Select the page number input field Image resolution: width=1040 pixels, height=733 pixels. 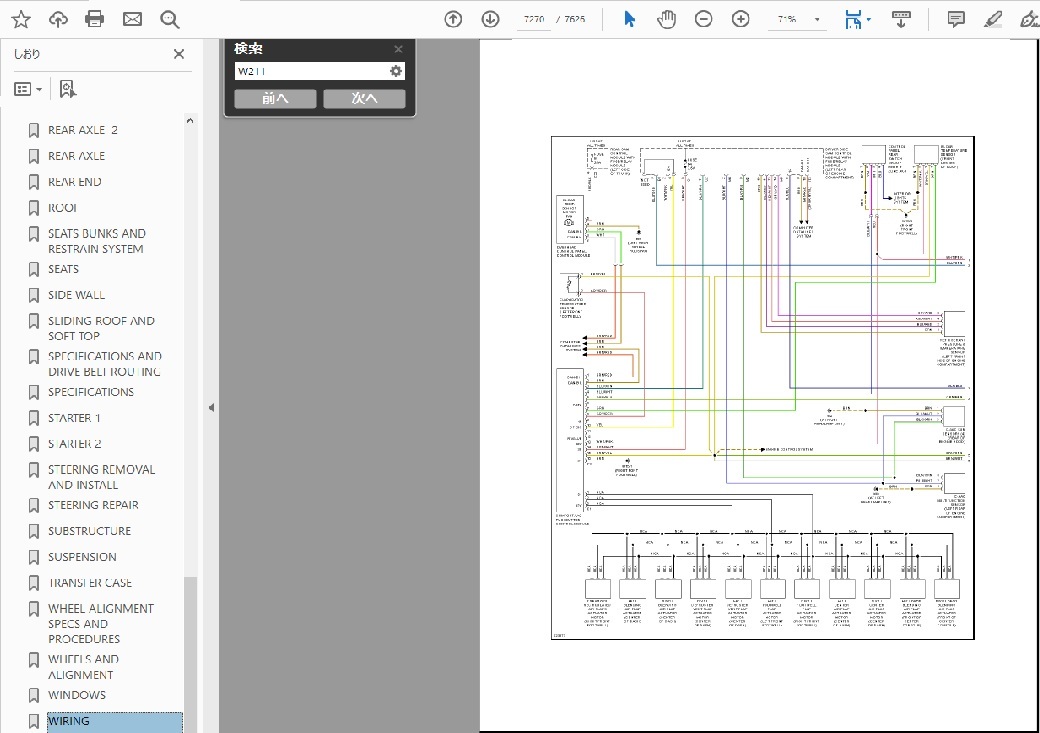[x=534, y=19]
